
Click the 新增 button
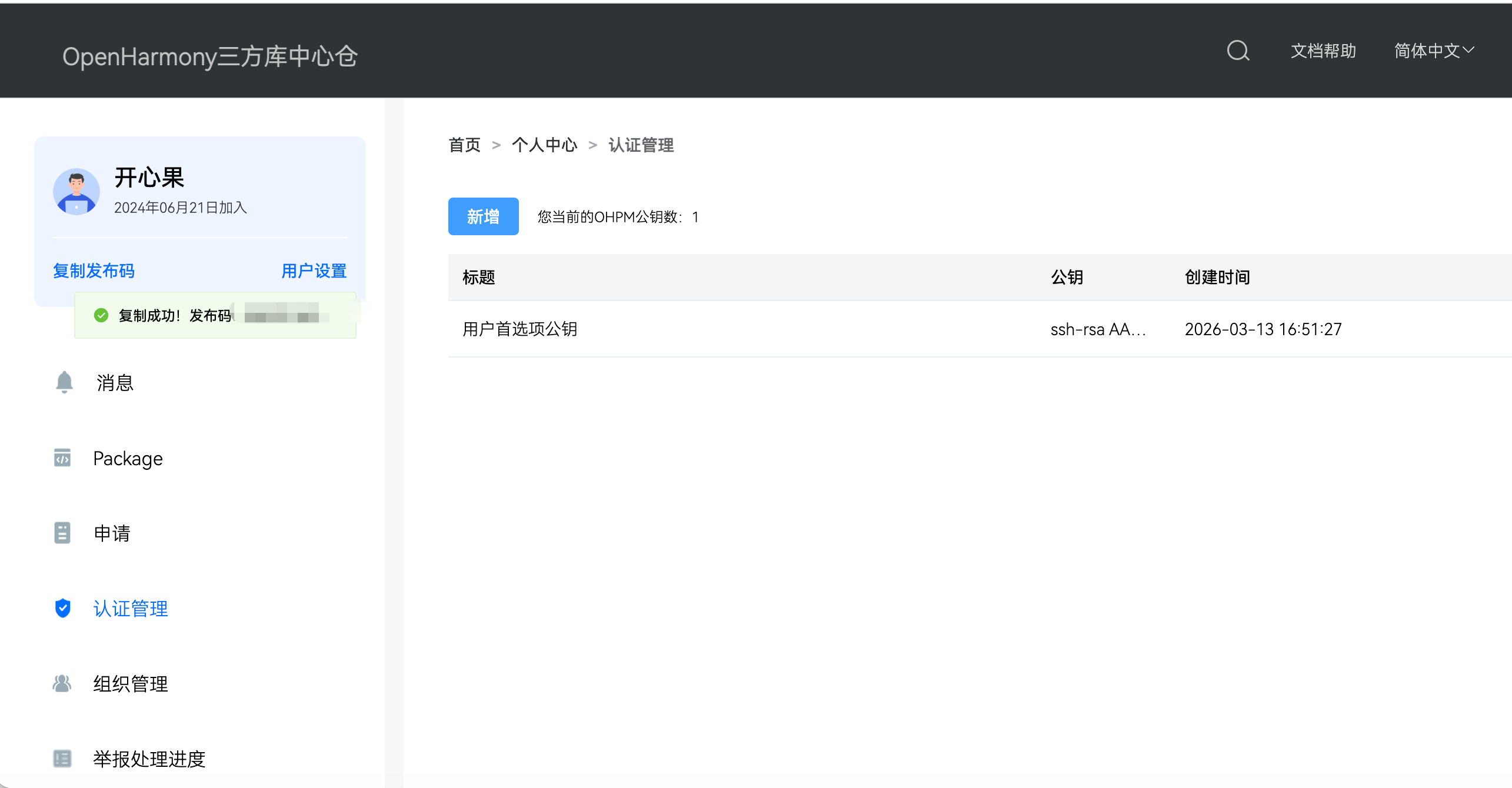click(484, 216)
